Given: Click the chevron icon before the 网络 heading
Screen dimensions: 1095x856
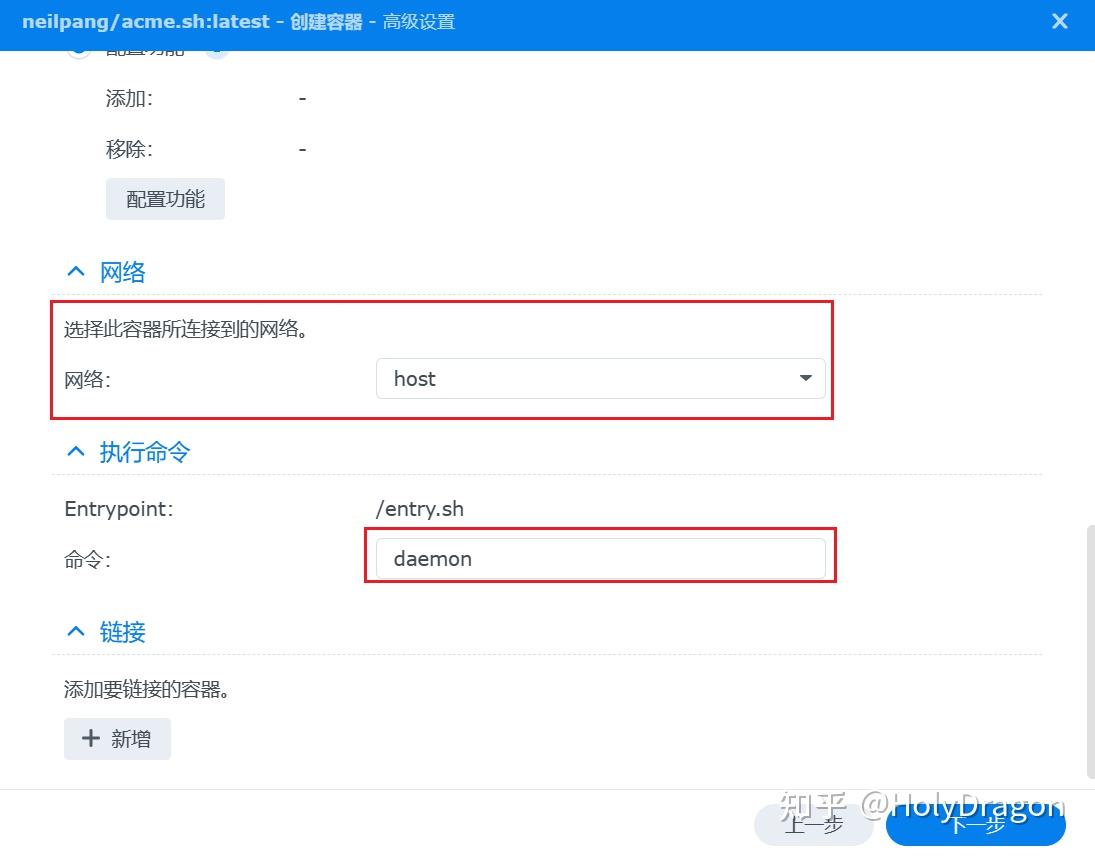Looking at the screenshot, I should 75,271.
